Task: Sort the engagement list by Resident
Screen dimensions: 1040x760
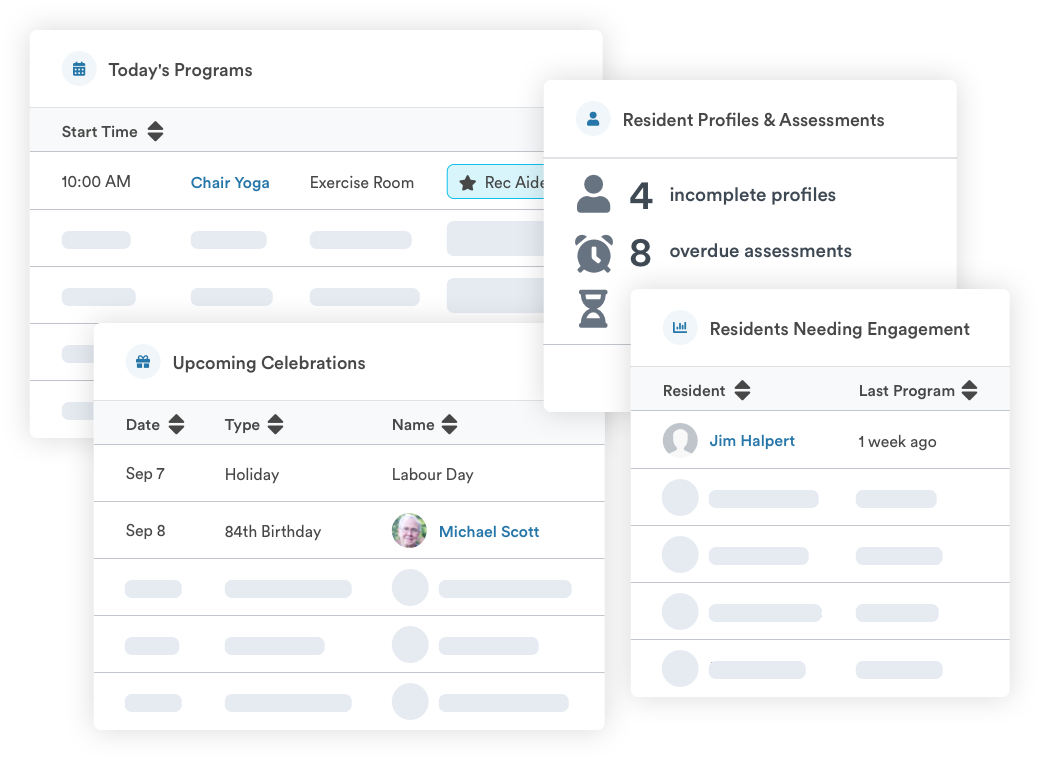Action: click(x=742, y=390)
